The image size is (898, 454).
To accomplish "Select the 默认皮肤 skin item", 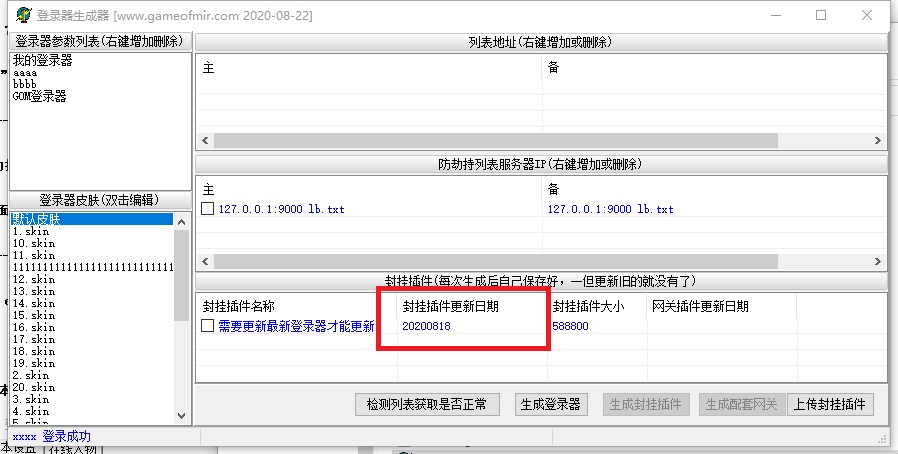I will click(x=36, y=219).
